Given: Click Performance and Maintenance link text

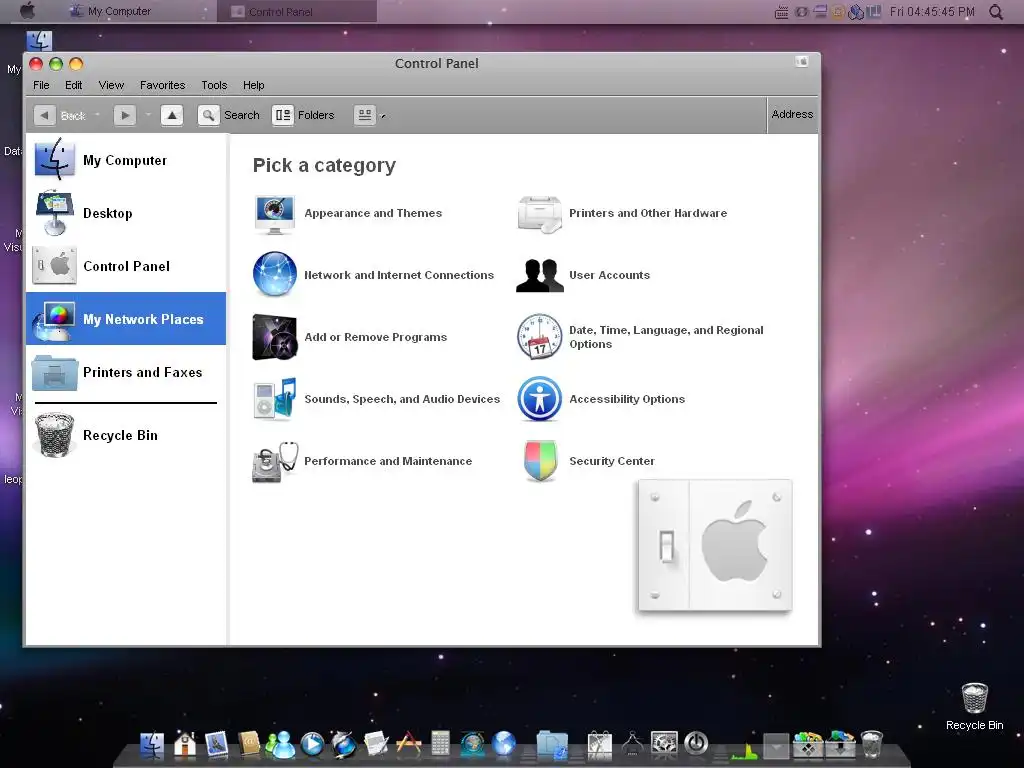Looking at the screenshot, I should click(388, 461).
